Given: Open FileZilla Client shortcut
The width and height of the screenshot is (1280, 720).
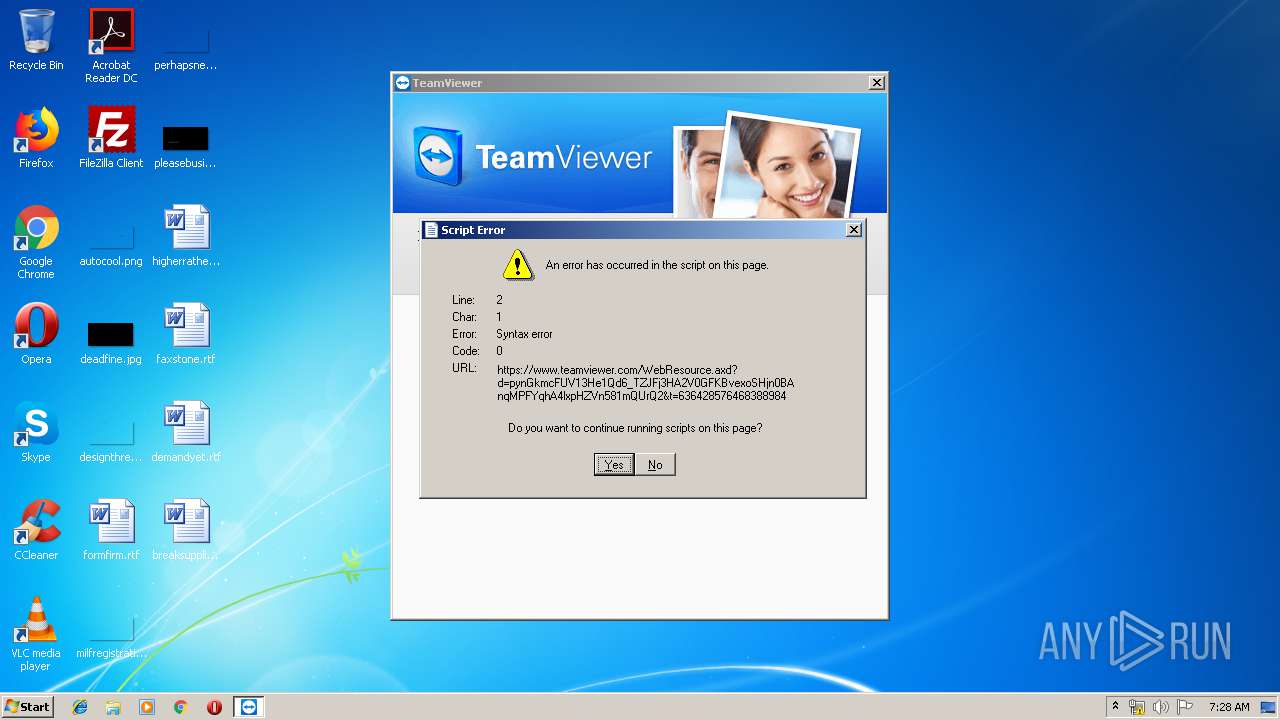Looking at the screenshot, I should [x=111, y=138].
